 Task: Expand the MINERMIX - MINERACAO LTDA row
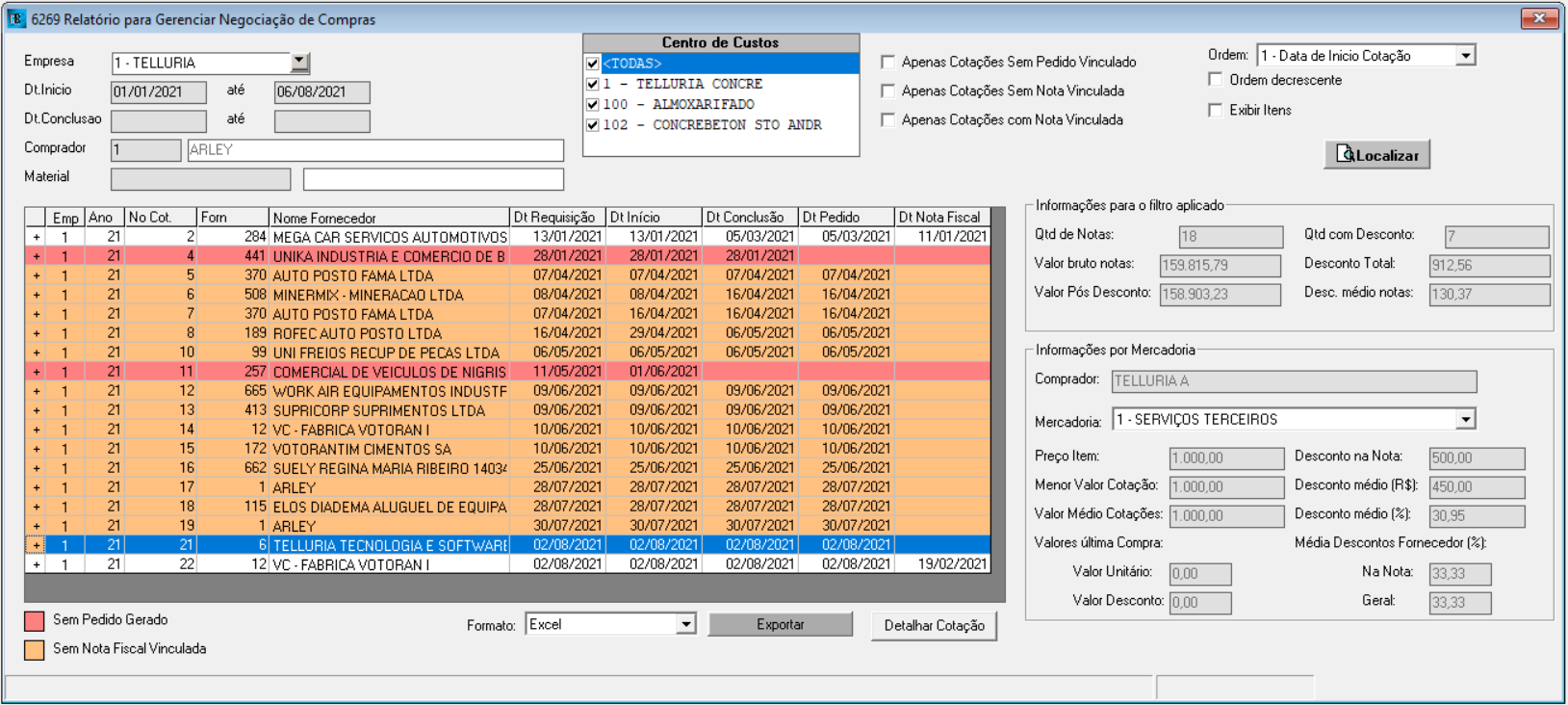[x=36, y=295]
